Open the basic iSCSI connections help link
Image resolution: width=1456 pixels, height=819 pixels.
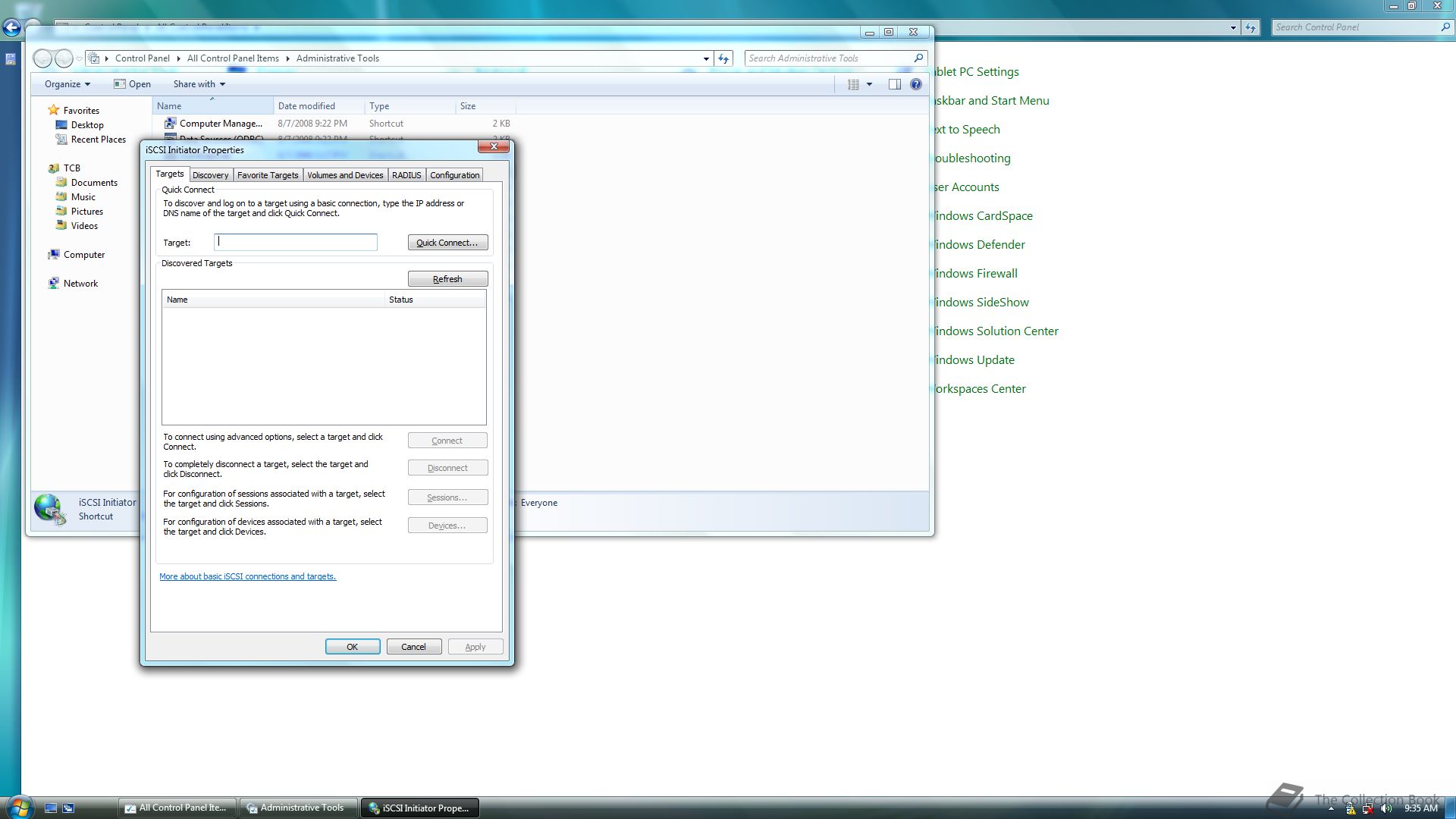point(247,576)
